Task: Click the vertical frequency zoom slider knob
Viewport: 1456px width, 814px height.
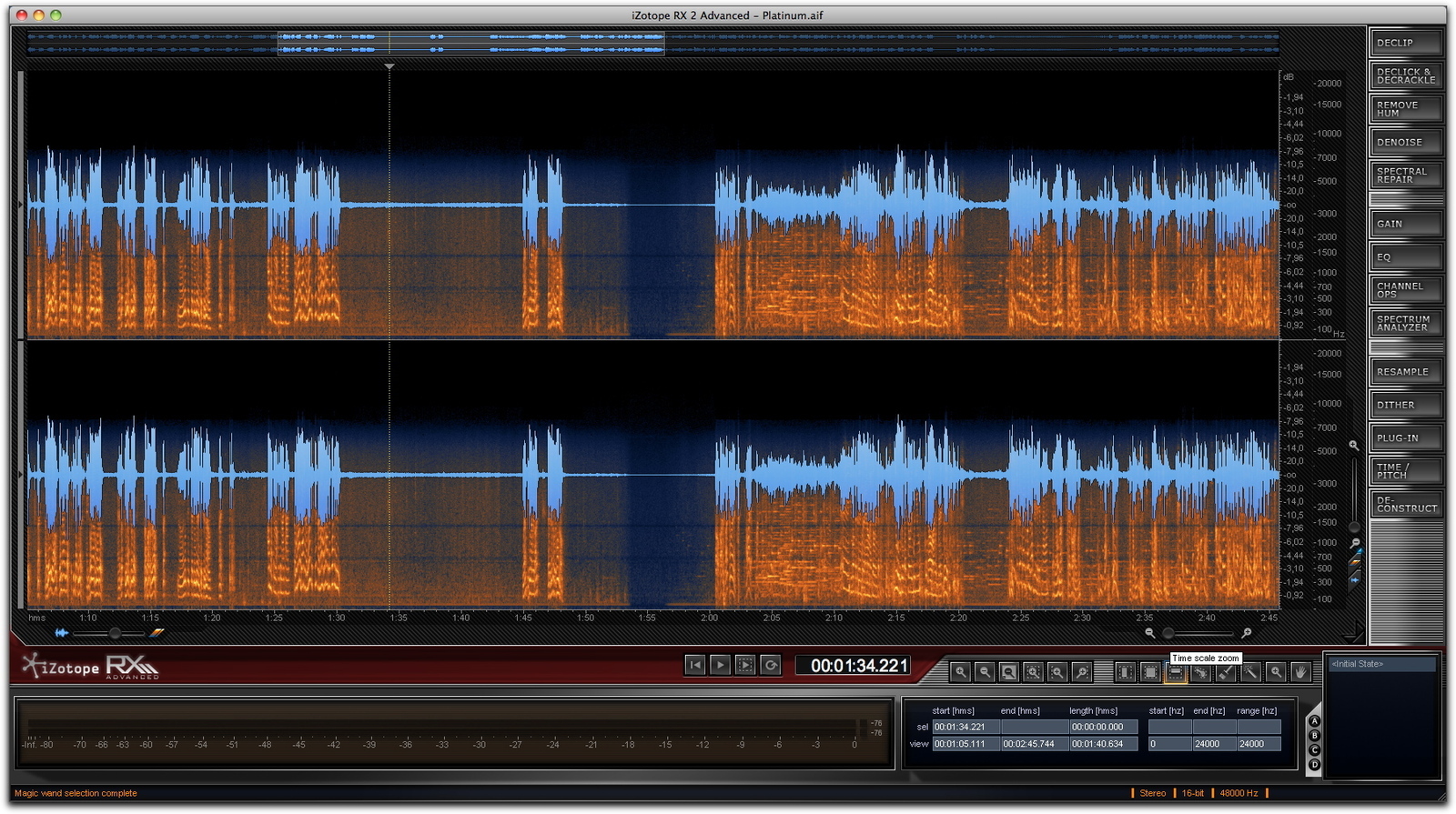Action: pyautogui.click(x=1354, y=528)
